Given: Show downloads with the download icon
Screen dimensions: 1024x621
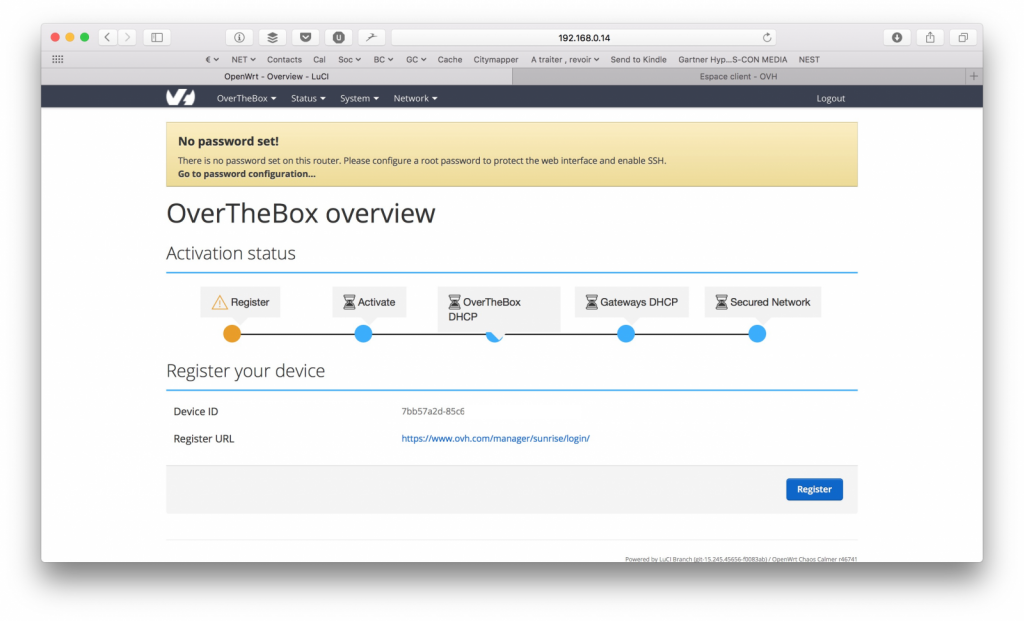Looking at the screenshot, I should 897,37.
